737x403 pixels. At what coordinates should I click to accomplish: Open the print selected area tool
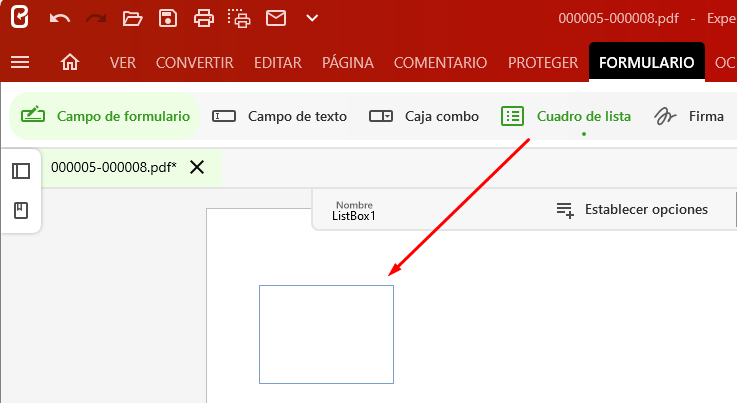[239, 18]
